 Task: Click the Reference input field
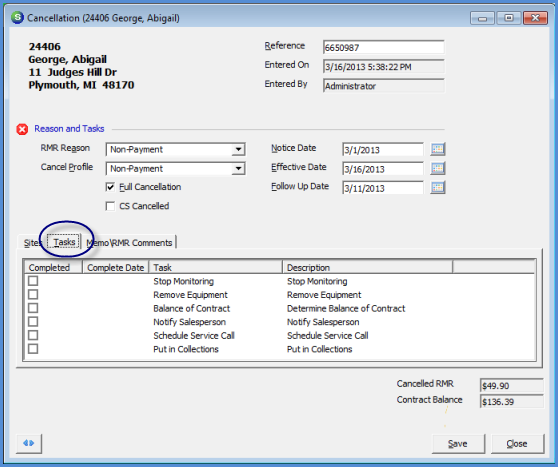point(384,47)
